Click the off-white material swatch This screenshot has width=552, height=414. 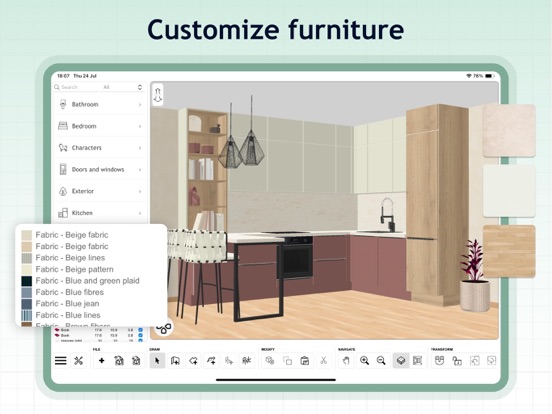(509, 191)
